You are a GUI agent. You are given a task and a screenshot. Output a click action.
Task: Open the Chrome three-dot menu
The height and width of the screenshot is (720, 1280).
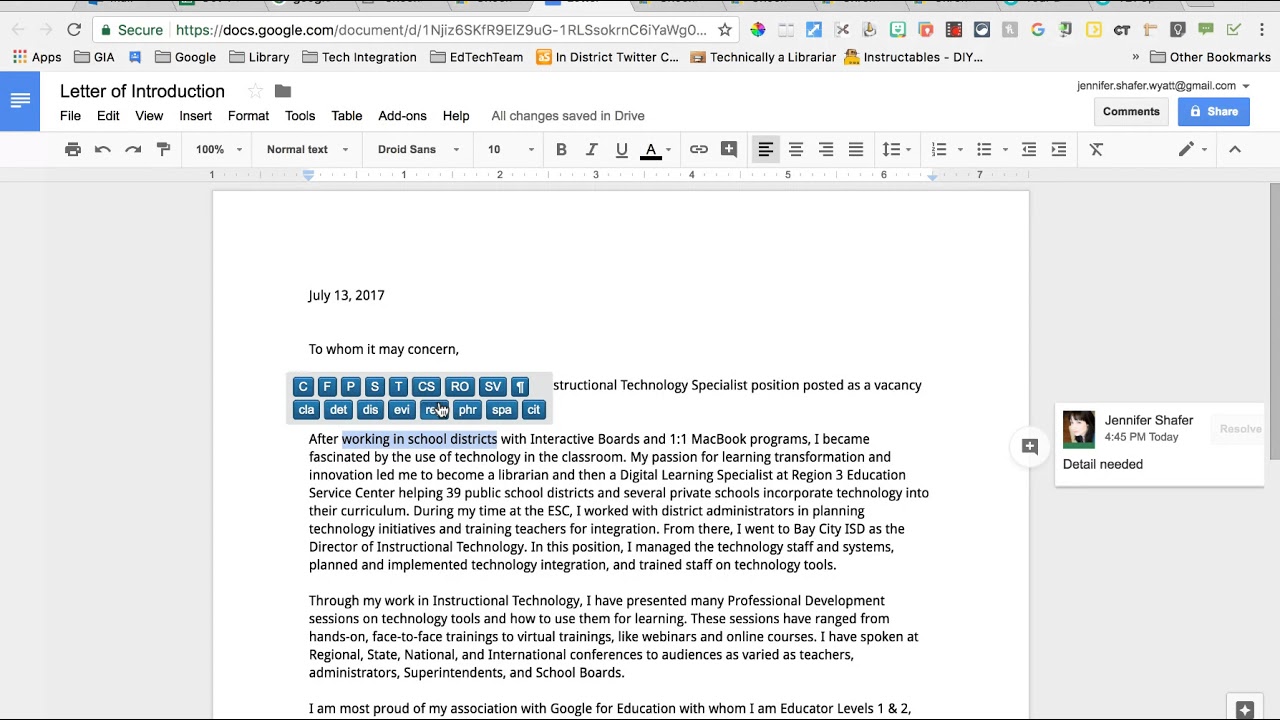1261,30
